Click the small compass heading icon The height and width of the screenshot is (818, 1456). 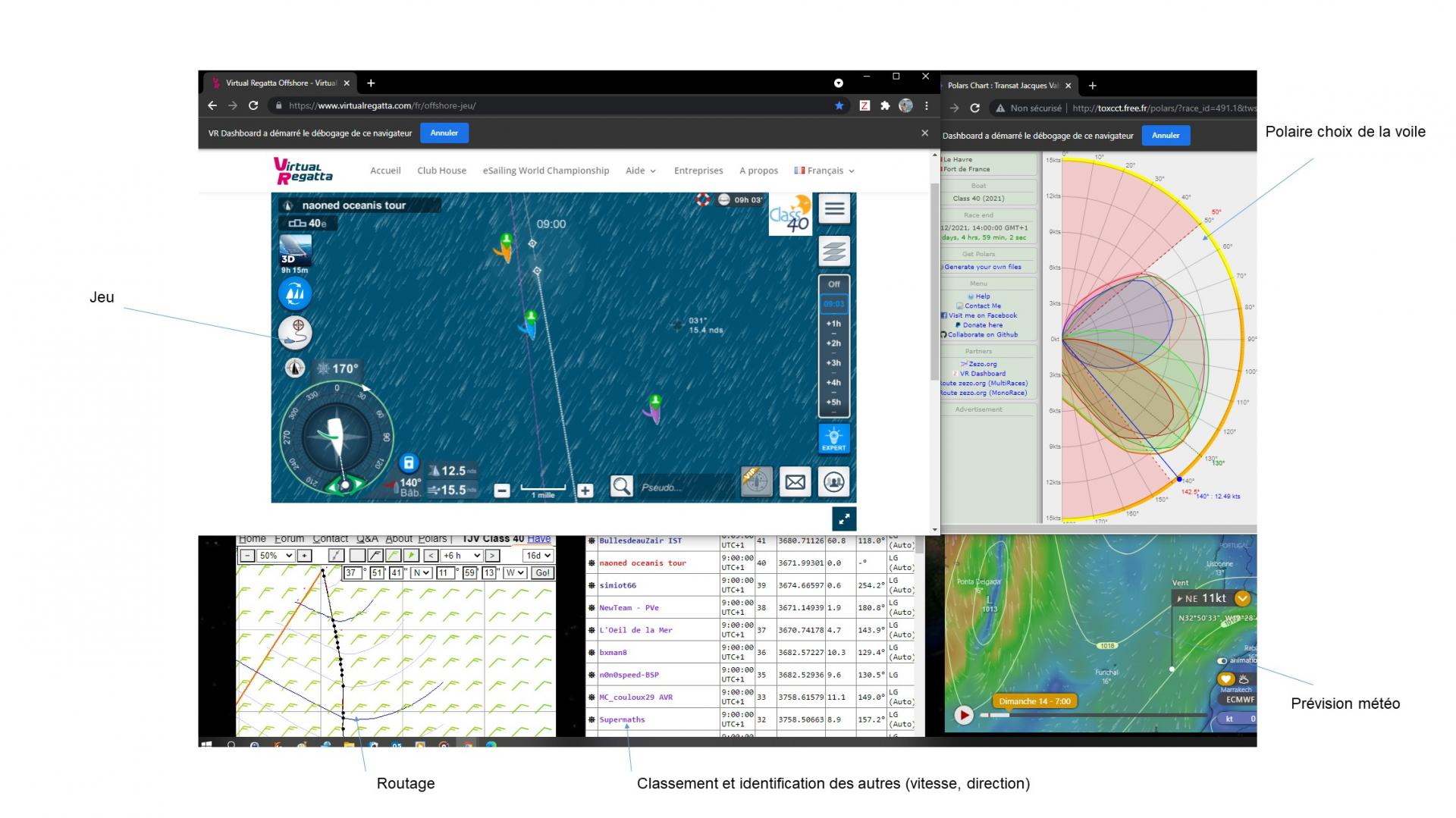coord(295,368)
